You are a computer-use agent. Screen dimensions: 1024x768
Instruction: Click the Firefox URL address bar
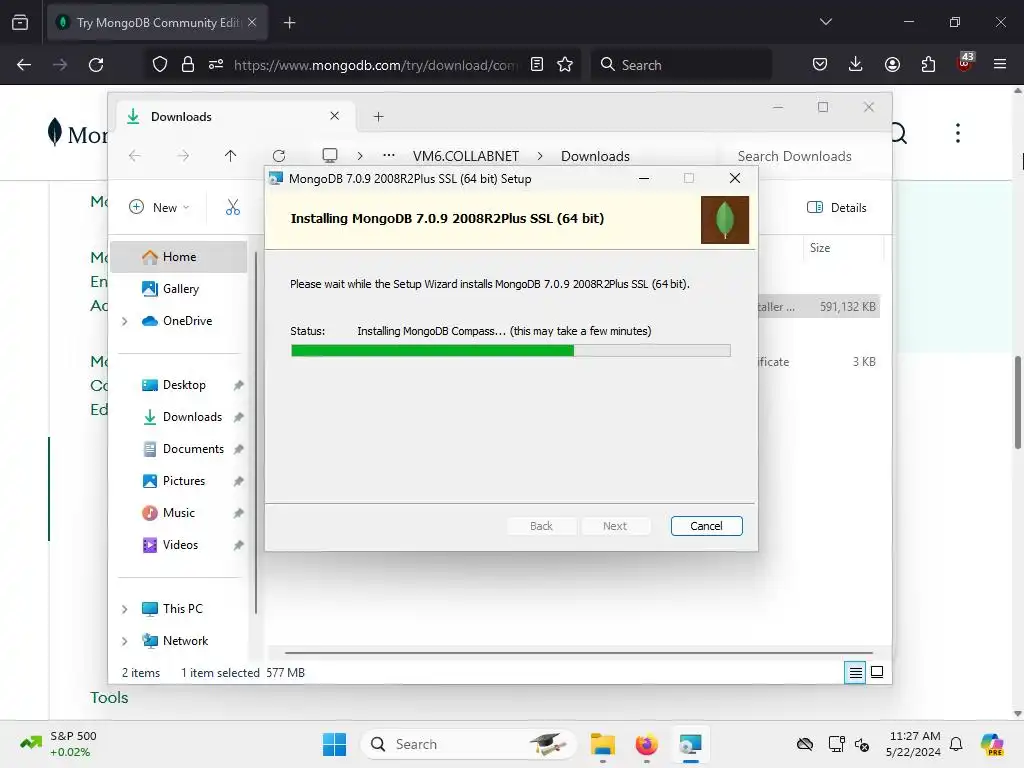376,65
